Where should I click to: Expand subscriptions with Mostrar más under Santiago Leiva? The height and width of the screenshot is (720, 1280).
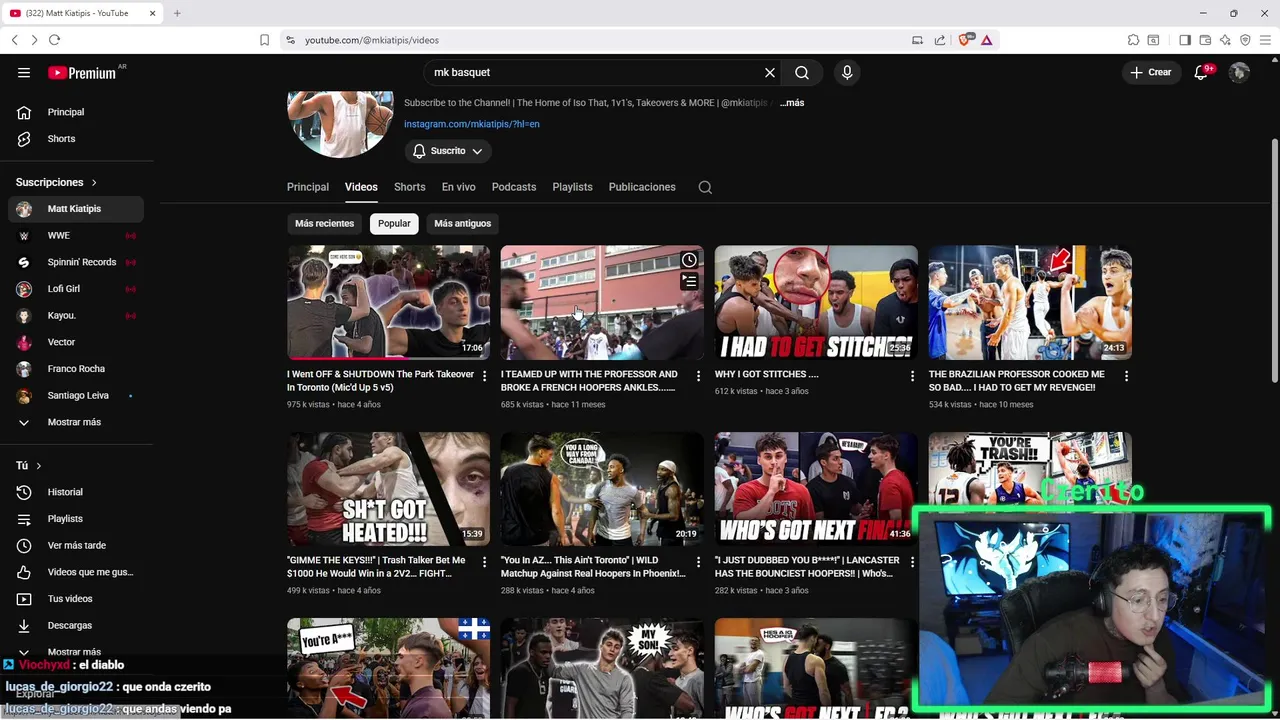click(72, 422)
